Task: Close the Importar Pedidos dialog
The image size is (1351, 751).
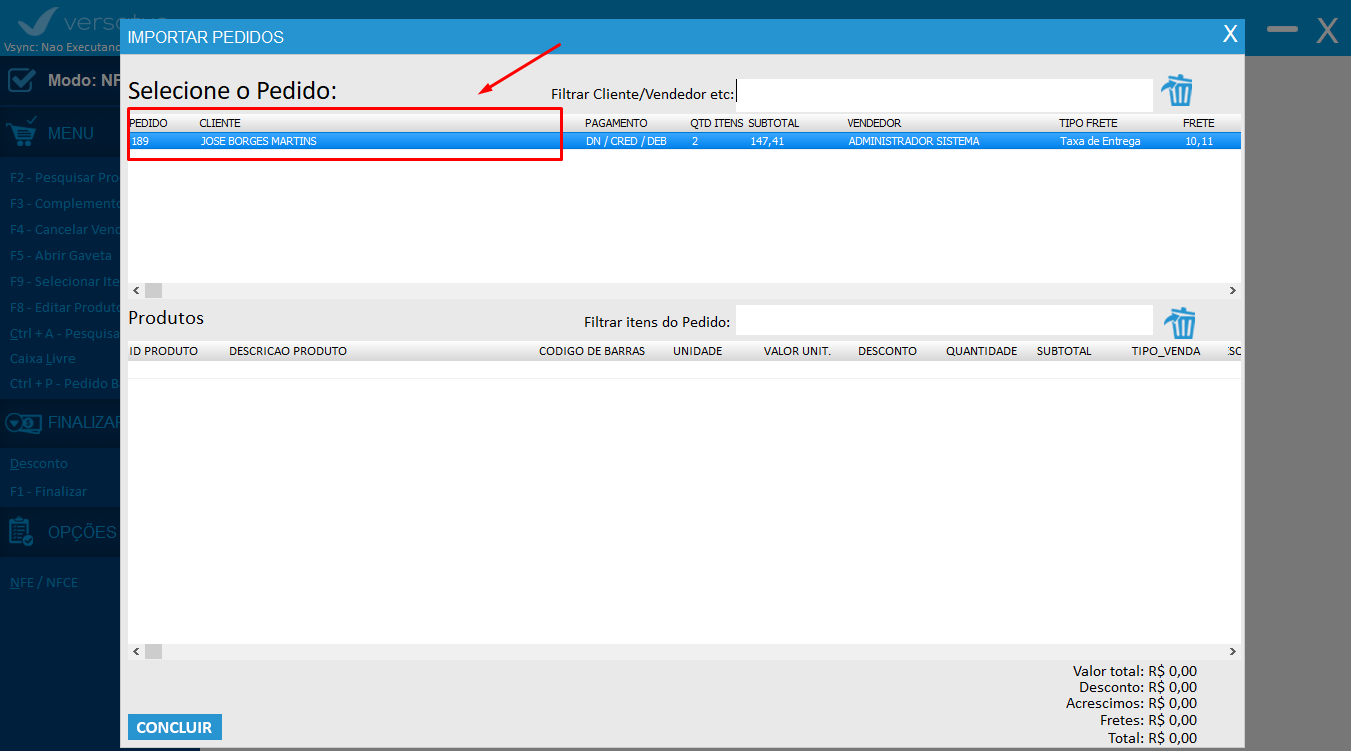Action: [1230, 34]
